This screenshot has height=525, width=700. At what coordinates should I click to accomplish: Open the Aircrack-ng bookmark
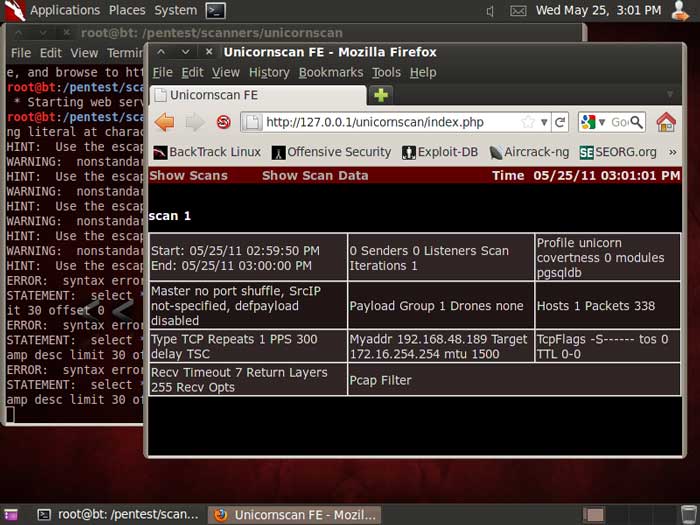[529, 152]
